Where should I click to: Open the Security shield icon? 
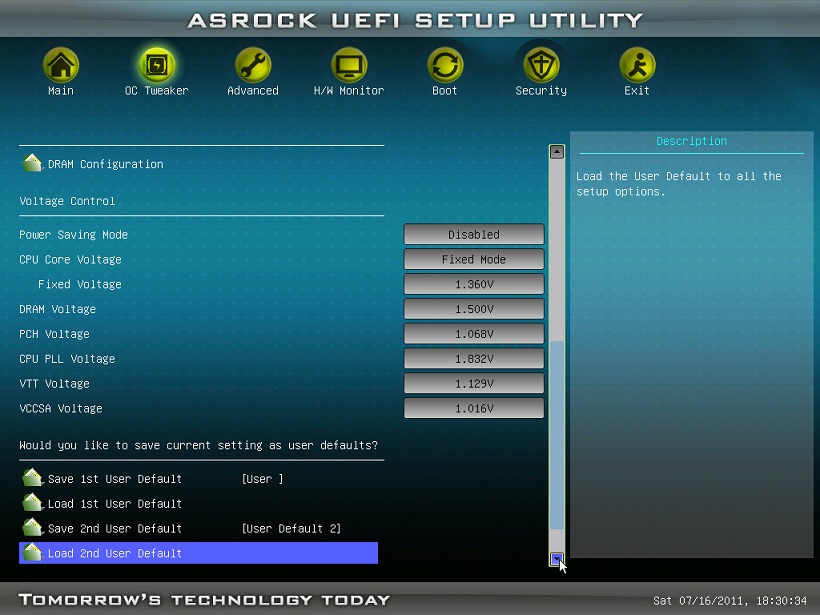(541, 65)
